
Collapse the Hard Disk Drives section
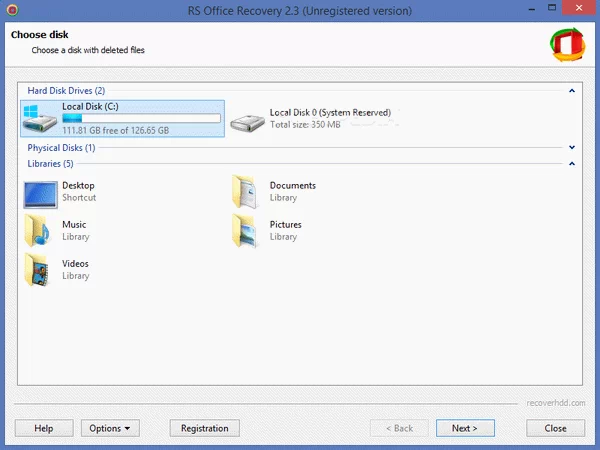coord(572,91)
